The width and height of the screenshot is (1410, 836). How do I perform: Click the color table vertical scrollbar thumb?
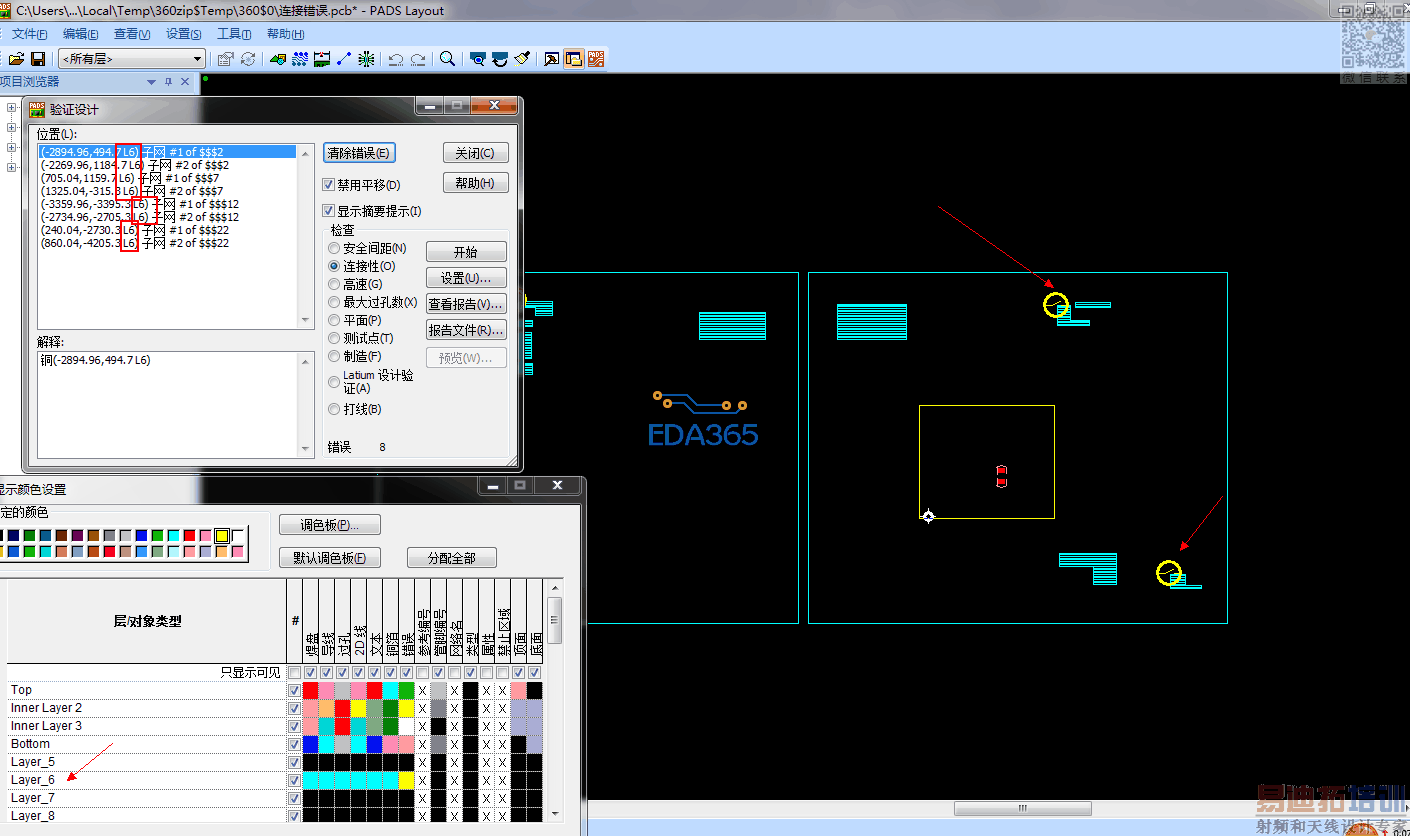pyautogui.click(x=555, y=620)
